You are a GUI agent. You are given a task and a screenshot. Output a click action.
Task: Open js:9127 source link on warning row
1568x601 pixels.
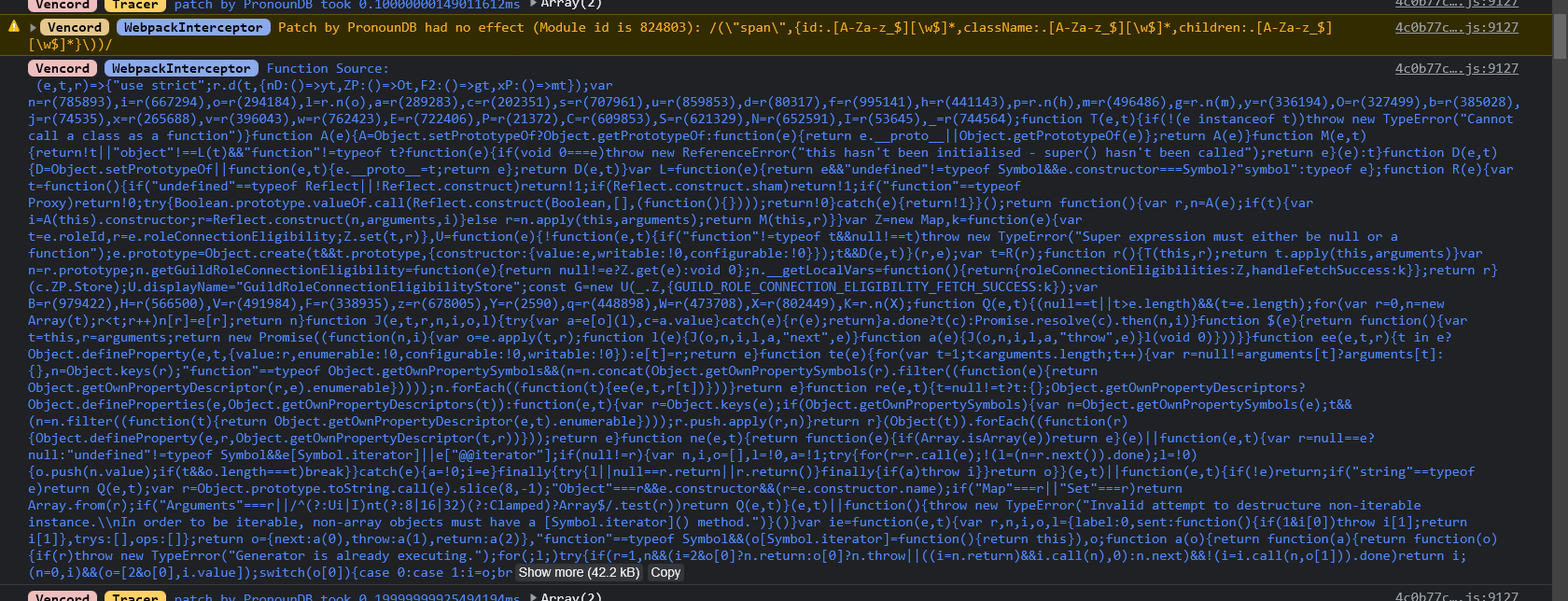tap(1456, 27)
